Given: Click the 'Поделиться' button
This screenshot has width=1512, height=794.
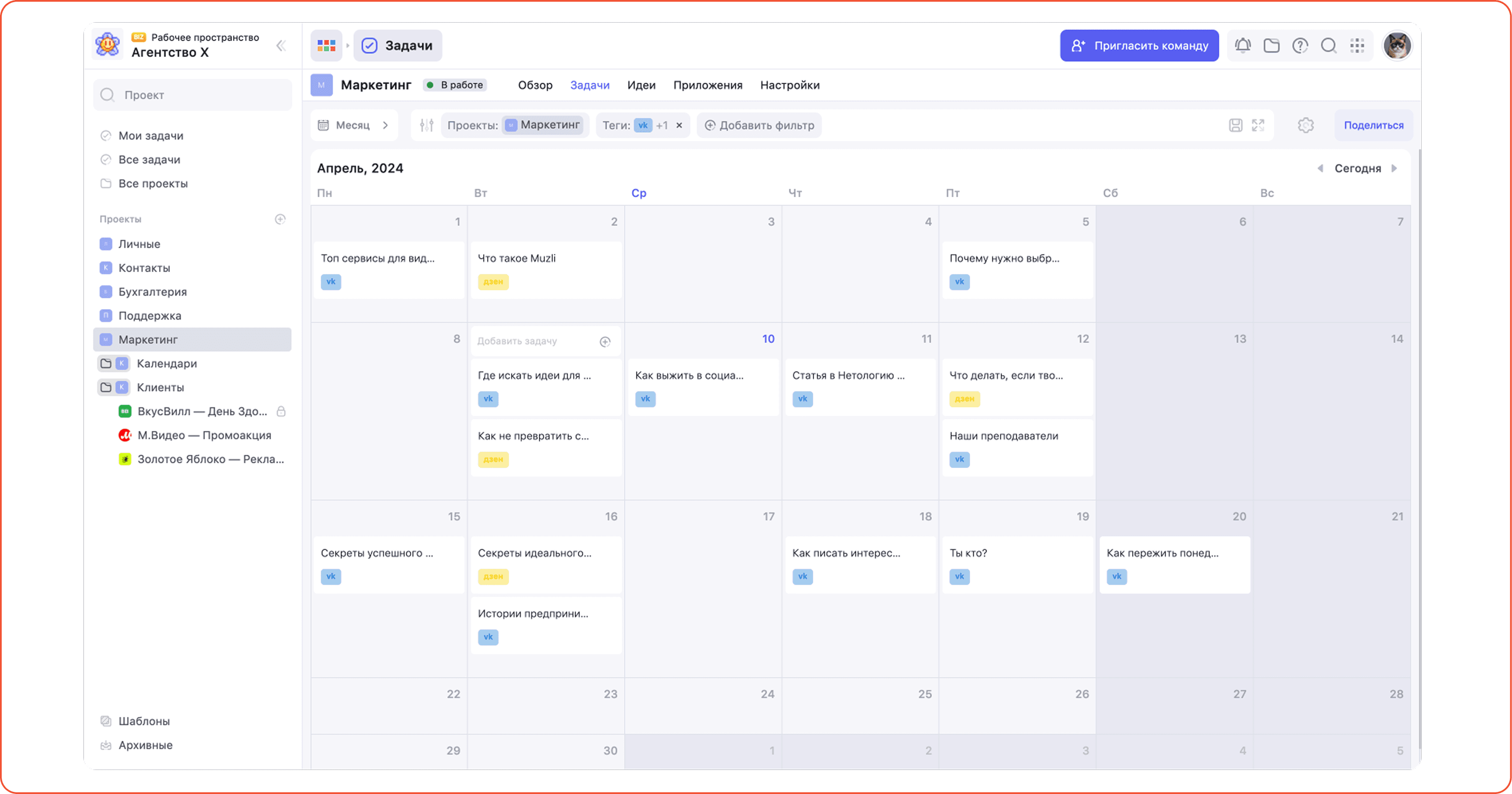Looking at the screenshot, I should (1374, 125).
